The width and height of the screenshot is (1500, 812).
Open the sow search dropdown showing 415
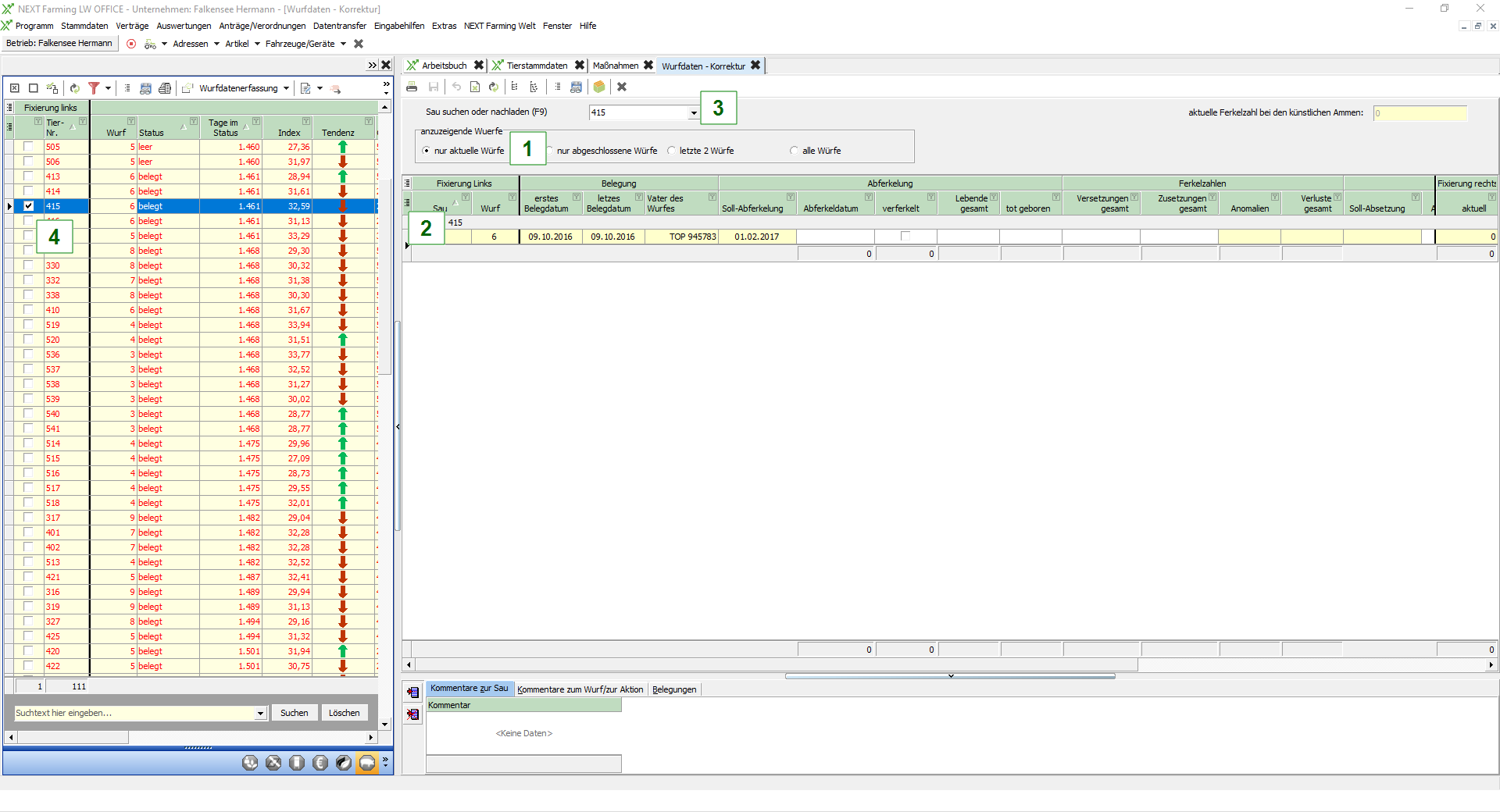tap(693, 113)
